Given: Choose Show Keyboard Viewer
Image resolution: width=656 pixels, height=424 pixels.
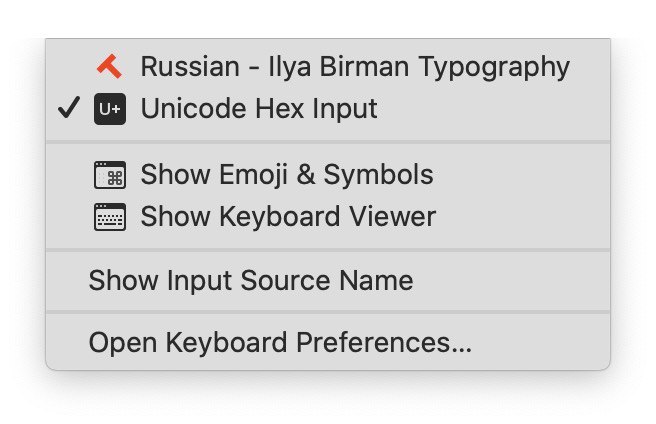Looking at the screenshot, I should (328, 217).
